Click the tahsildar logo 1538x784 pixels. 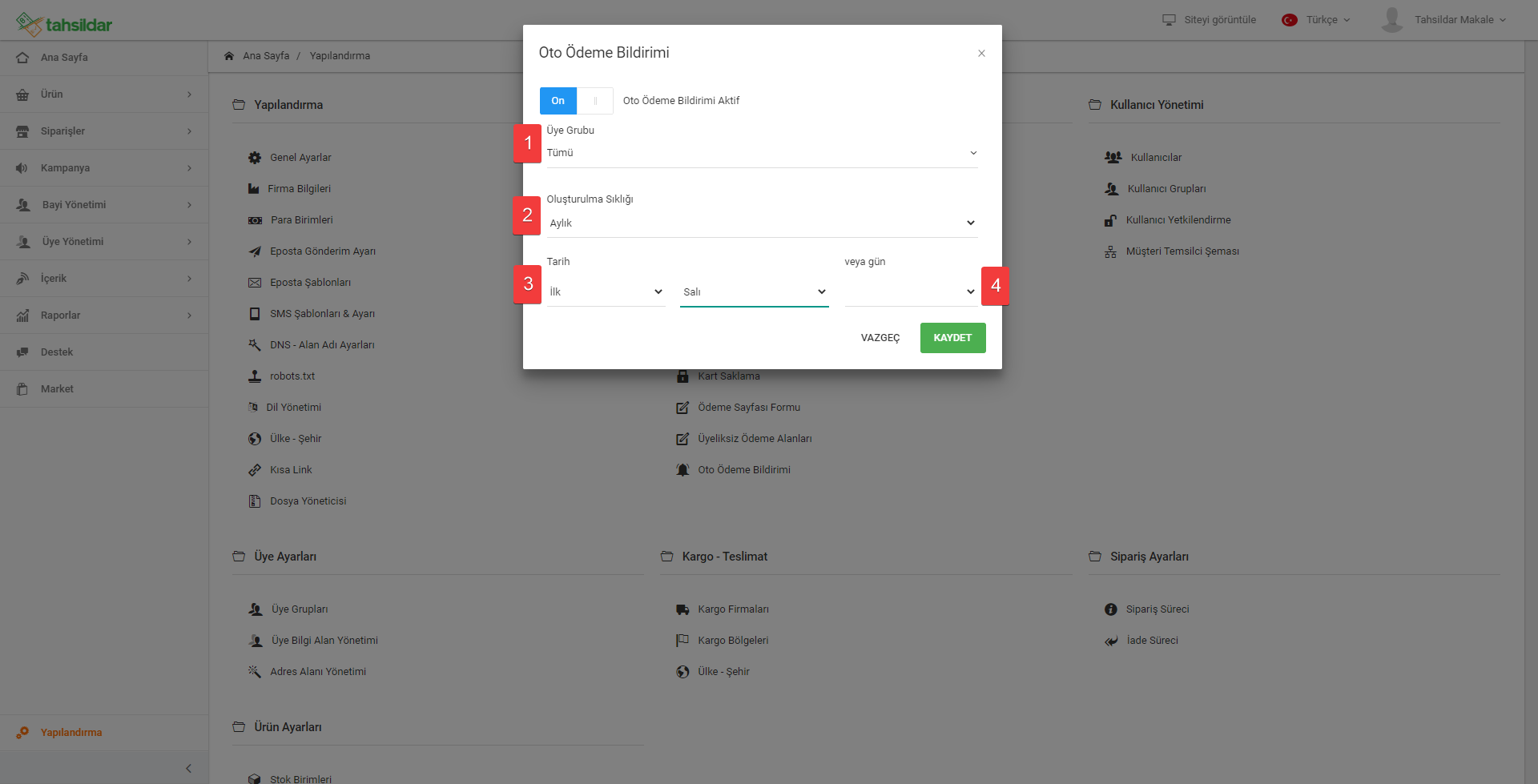[x=64, y=24]
